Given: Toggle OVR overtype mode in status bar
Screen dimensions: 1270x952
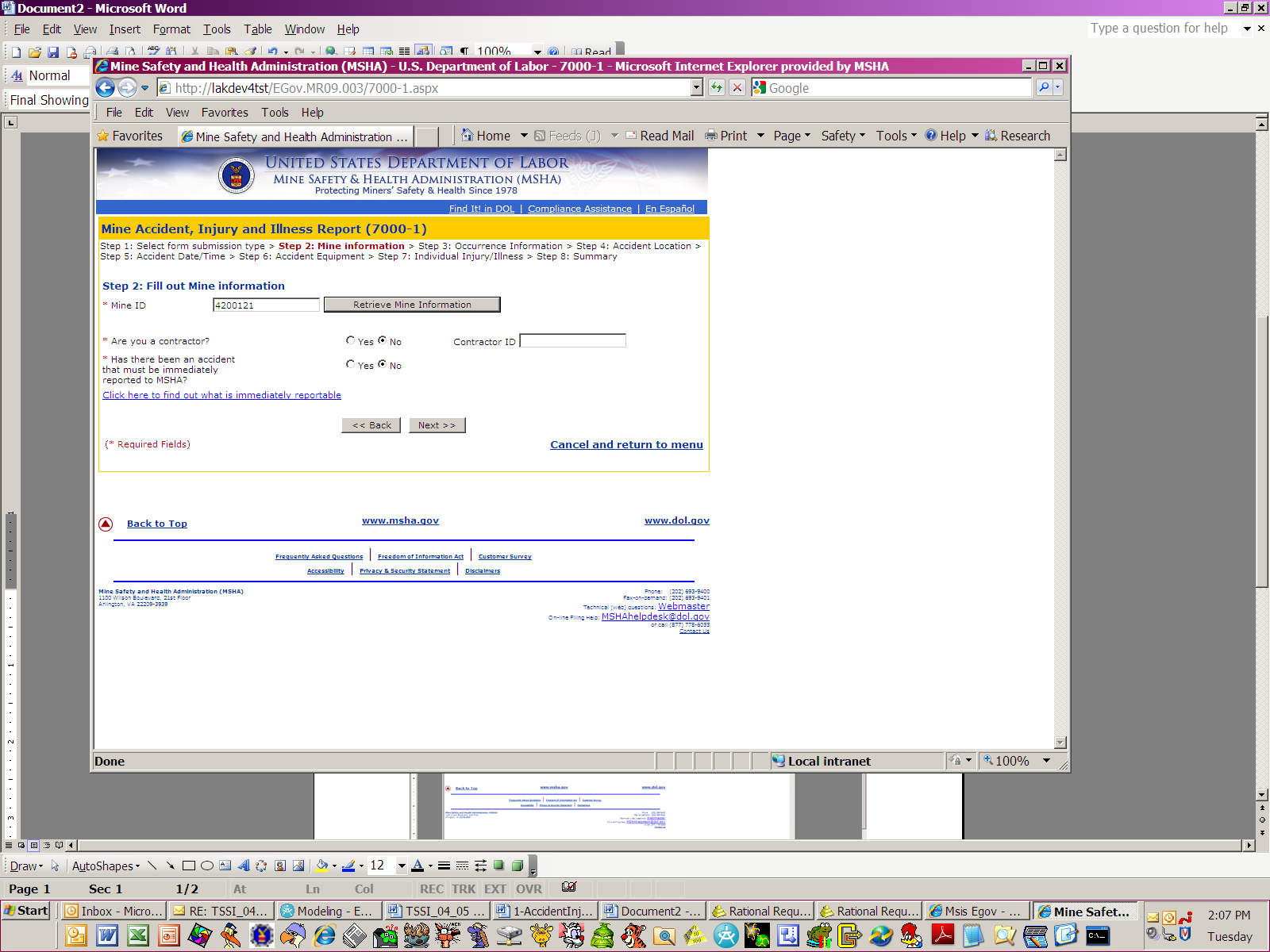Looking at the screenshot, I should click(529, 889).
